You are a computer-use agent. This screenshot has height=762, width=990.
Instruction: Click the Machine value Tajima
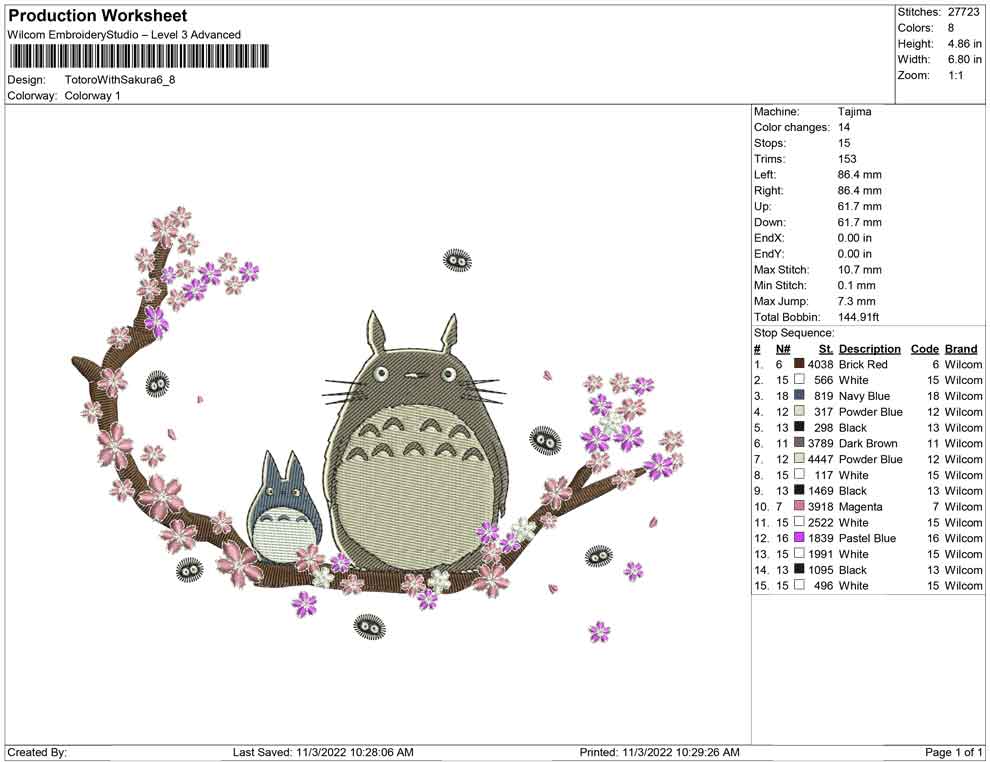pos(854,111)
